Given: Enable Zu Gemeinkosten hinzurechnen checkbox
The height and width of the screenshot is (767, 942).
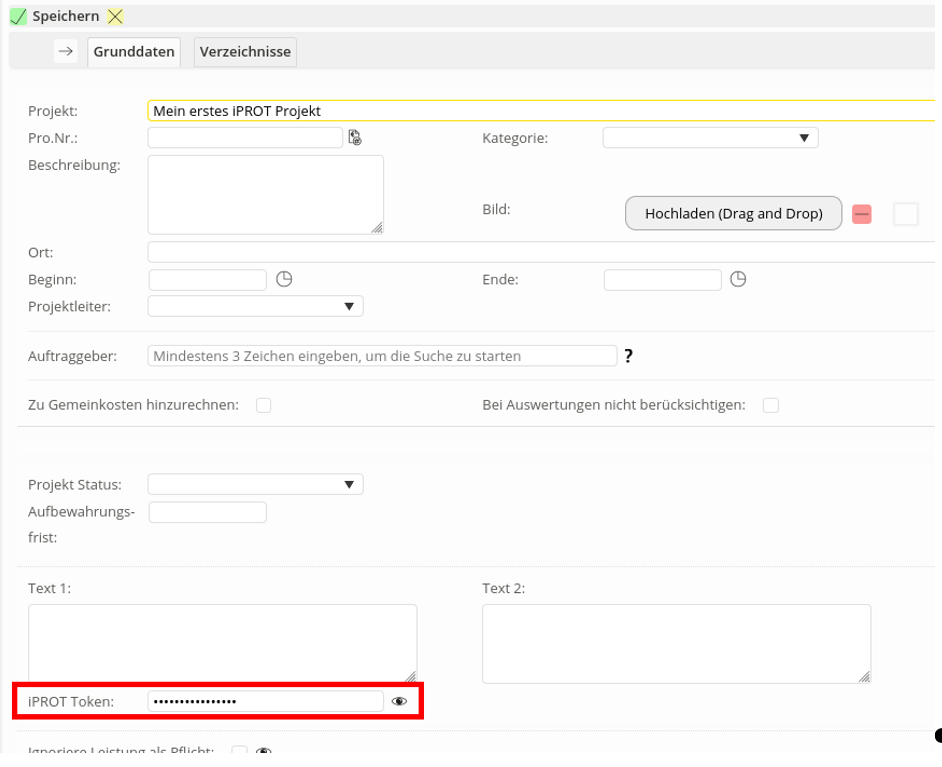Looking at the screenshot, I should pos(264,405).
